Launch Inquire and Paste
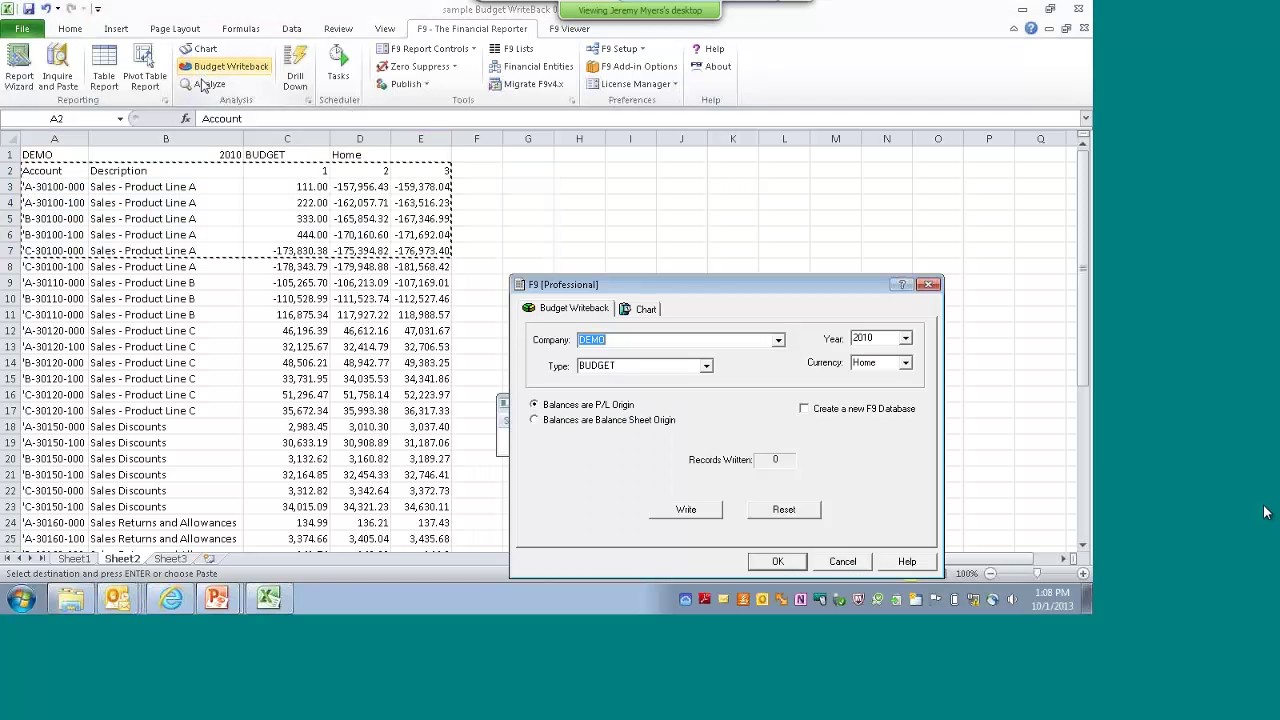 tap(58, 68)
